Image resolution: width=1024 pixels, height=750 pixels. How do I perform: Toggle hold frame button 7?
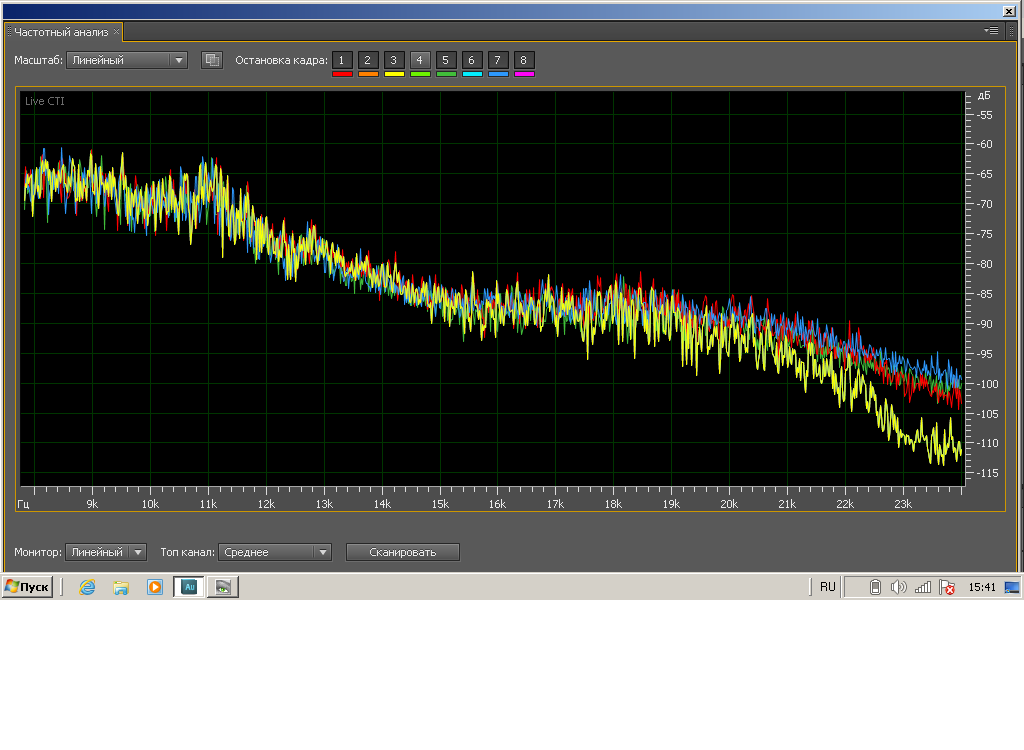498,60
